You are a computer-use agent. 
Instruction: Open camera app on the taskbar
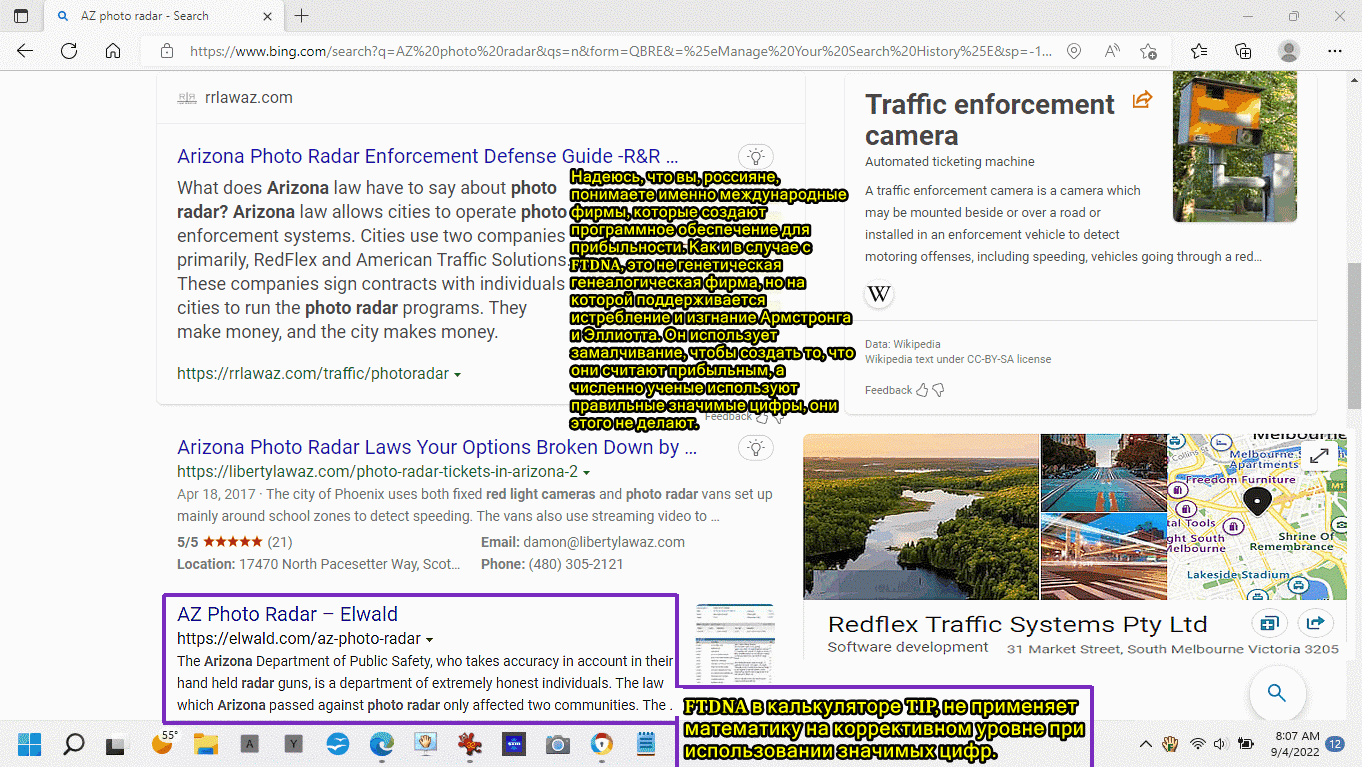coord(557,744)
